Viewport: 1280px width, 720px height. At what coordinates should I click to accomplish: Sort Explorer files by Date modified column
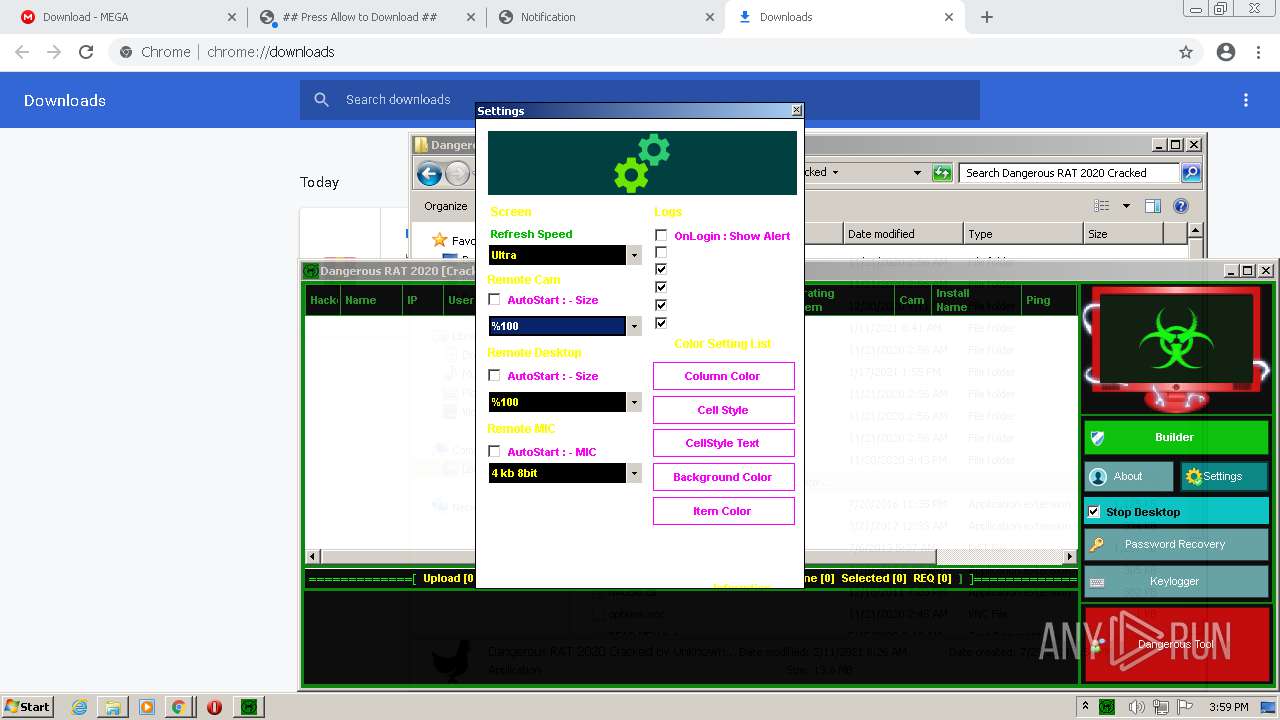click(903, 234)
